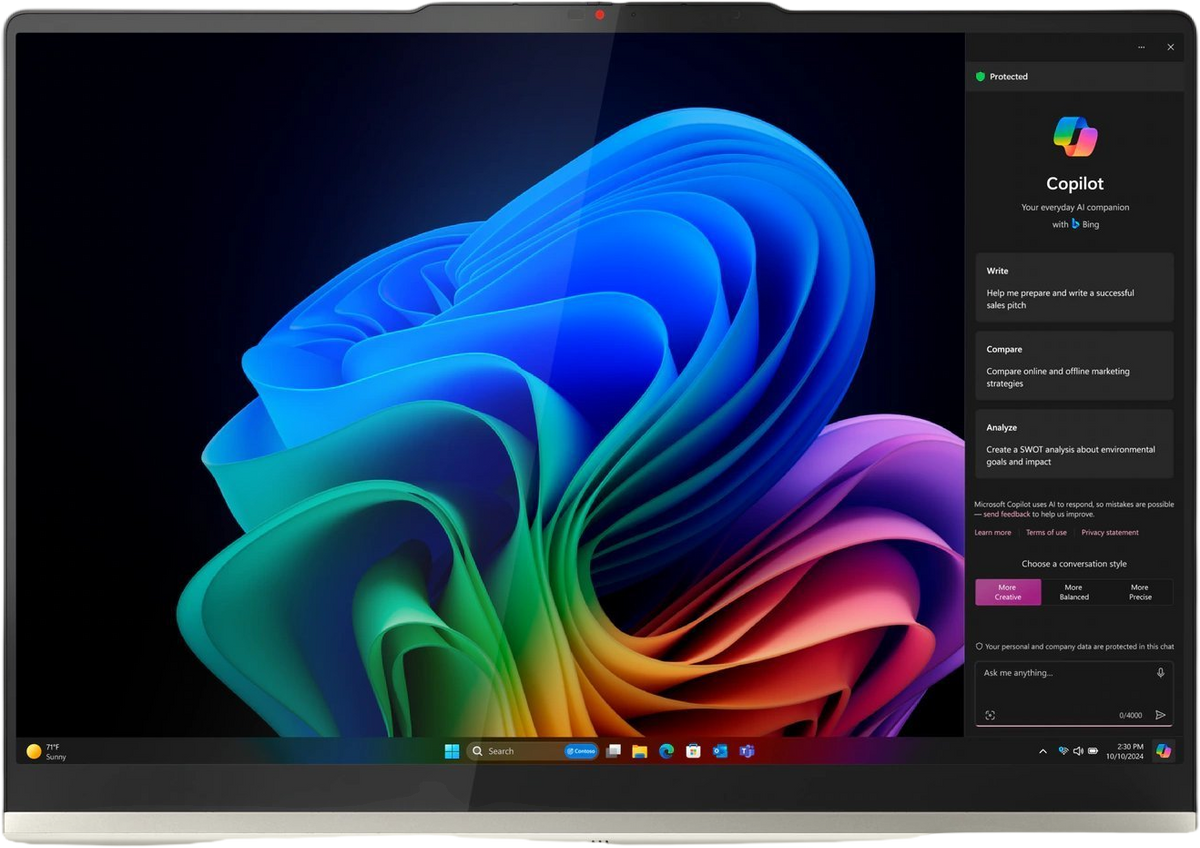Image resolution: width=1200 pixels, height=848 pixels.
Task: Choose the Compare marketing strategies suggestion card
Action: pos(1074,366)
